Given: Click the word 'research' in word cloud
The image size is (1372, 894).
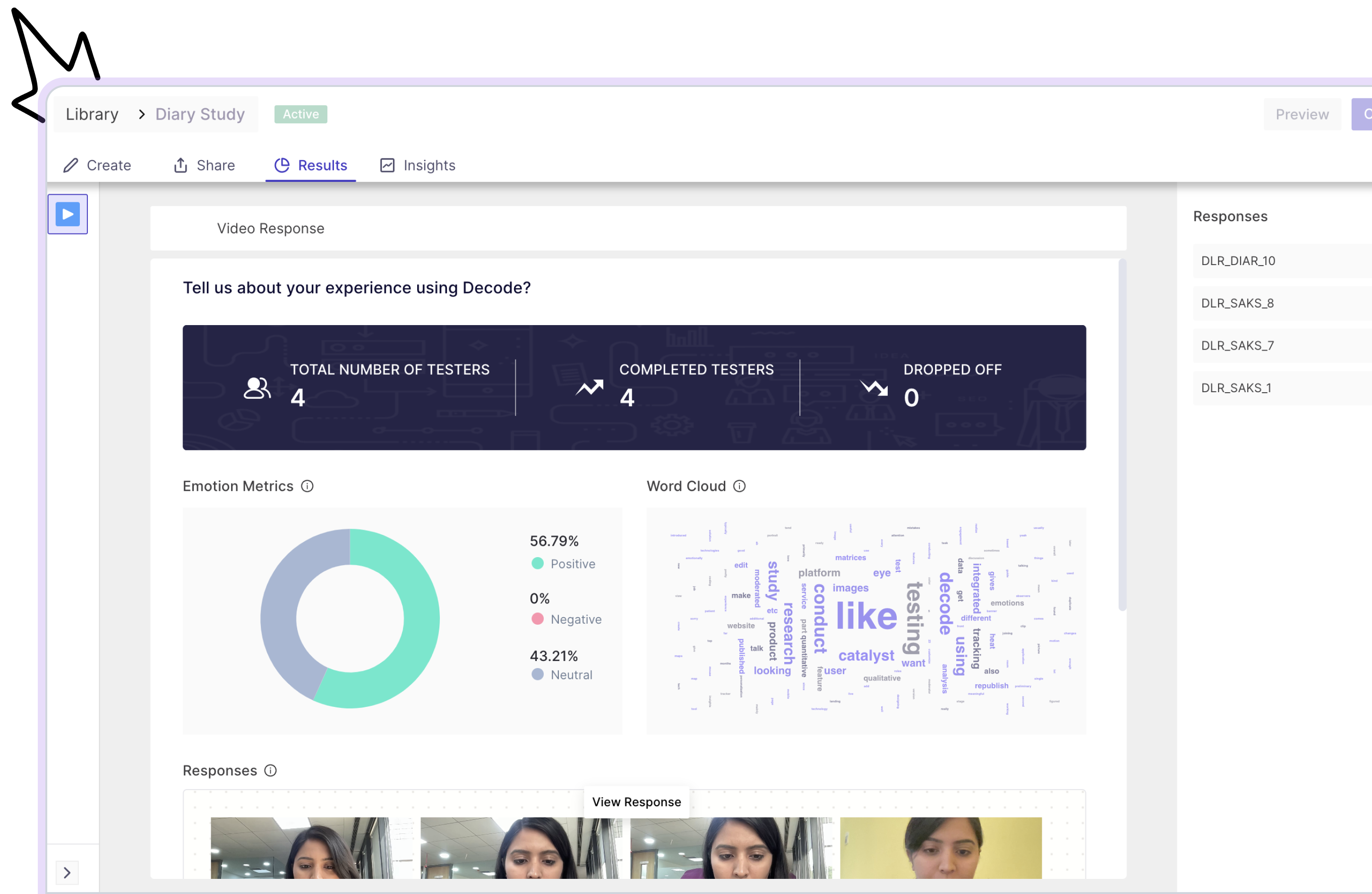Looking at the screenshot, I should (x=788, y=633).
